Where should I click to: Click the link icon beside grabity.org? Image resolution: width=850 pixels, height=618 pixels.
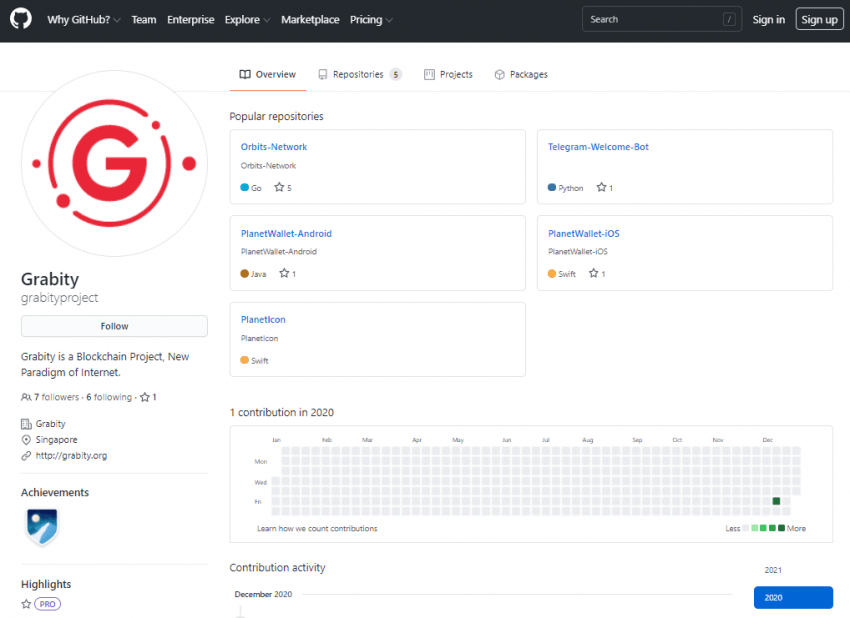coord(26,456)
